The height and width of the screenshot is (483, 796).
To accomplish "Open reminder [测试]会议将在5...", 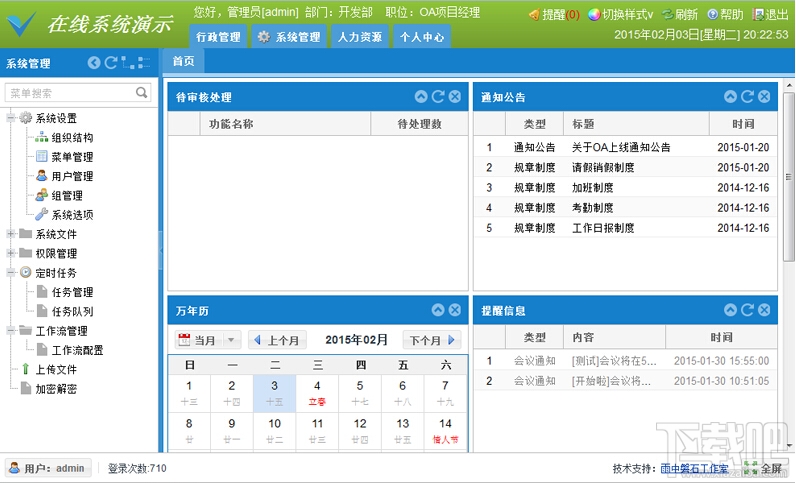I will [x=614, y=361].
